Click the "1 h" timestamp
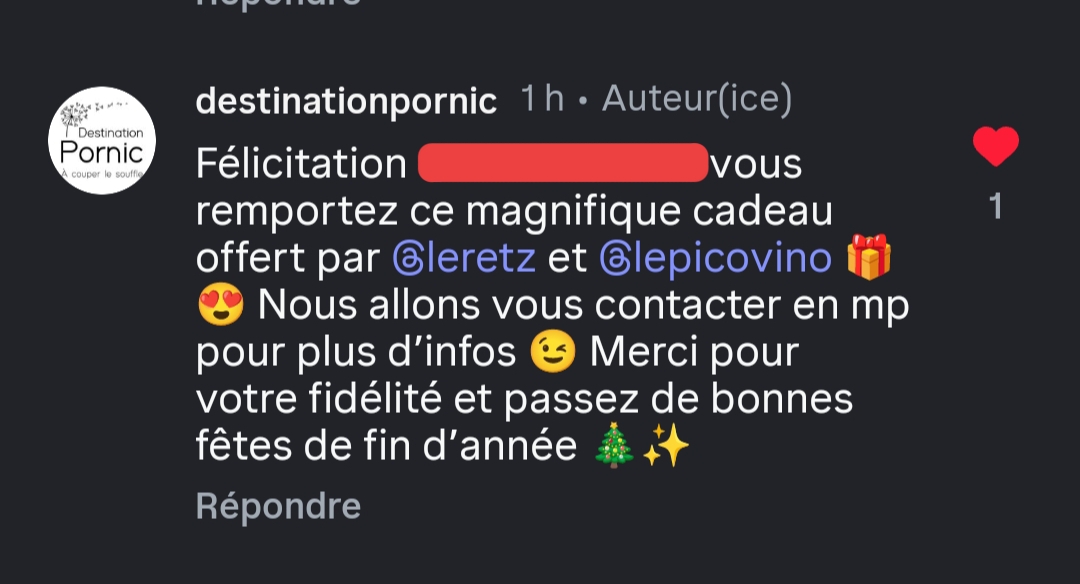Screen dimensions: 1080x584 [x=542, y=100]
